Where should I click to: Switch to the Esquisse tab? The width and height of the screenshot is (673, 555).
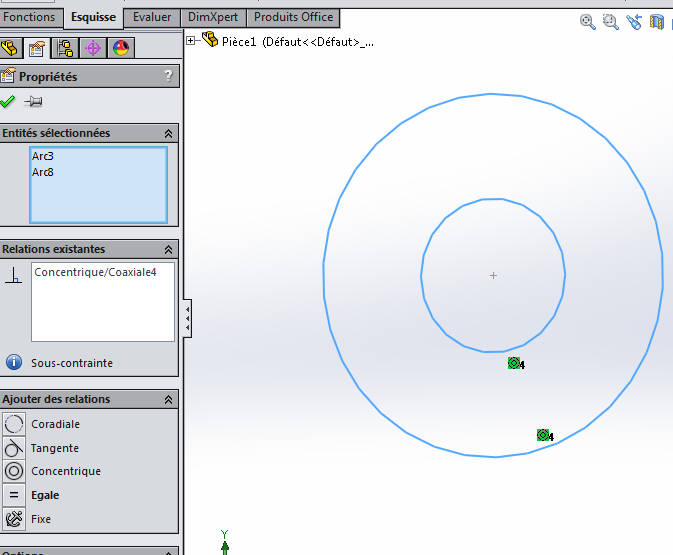(94, 18)
